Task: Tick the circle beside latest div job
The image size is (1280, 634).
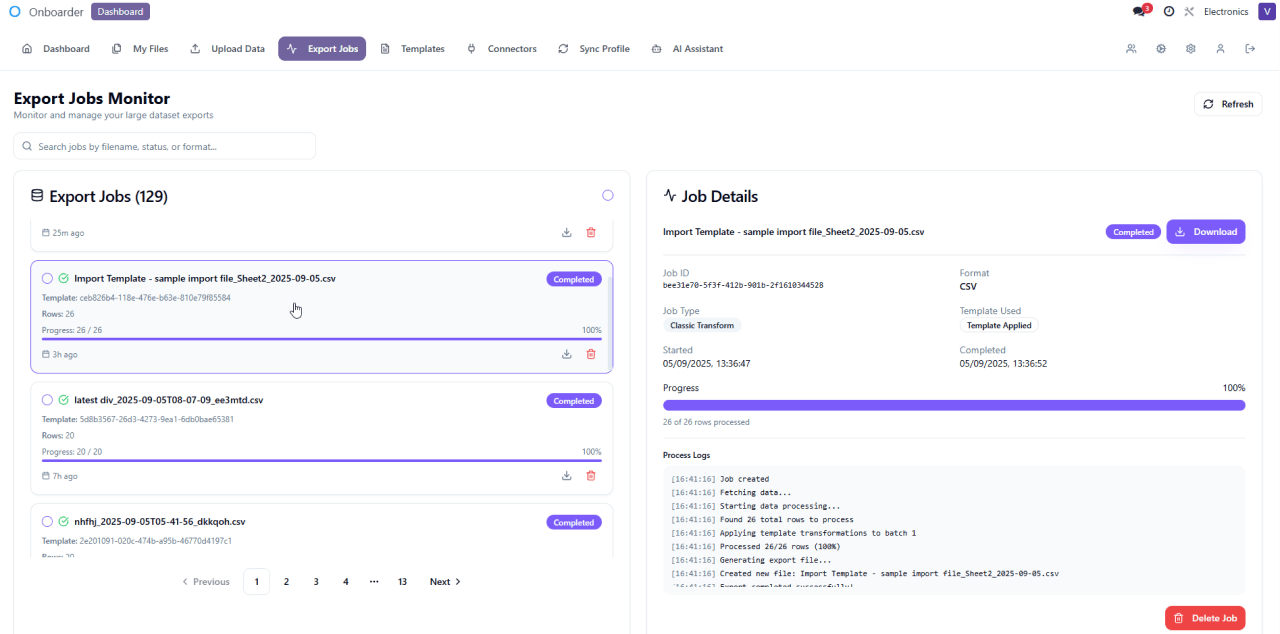Action: pyautogui.click(x=47, y=400)
